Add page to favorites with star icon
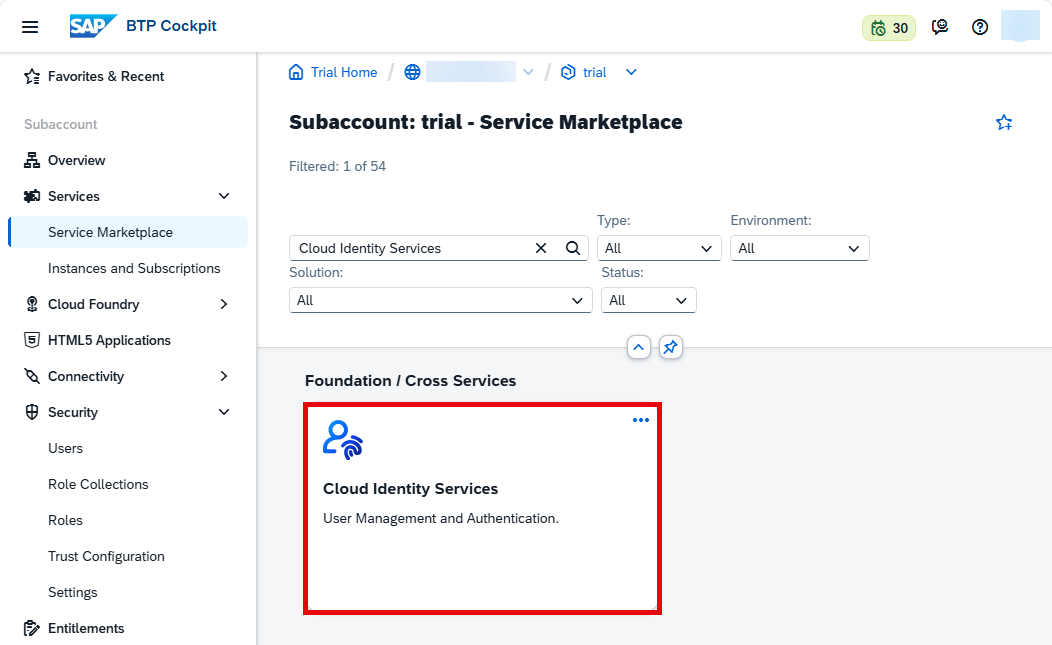Viewport: 1052px width, 645px height. point(1004,122)
